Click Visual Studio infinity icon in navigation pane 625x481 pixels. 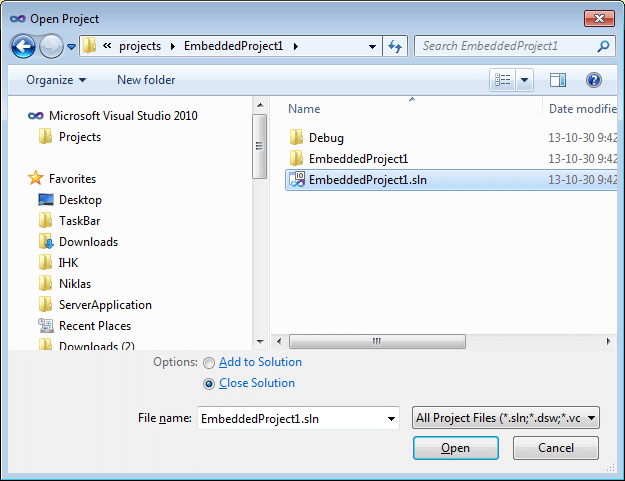[36, 116]
